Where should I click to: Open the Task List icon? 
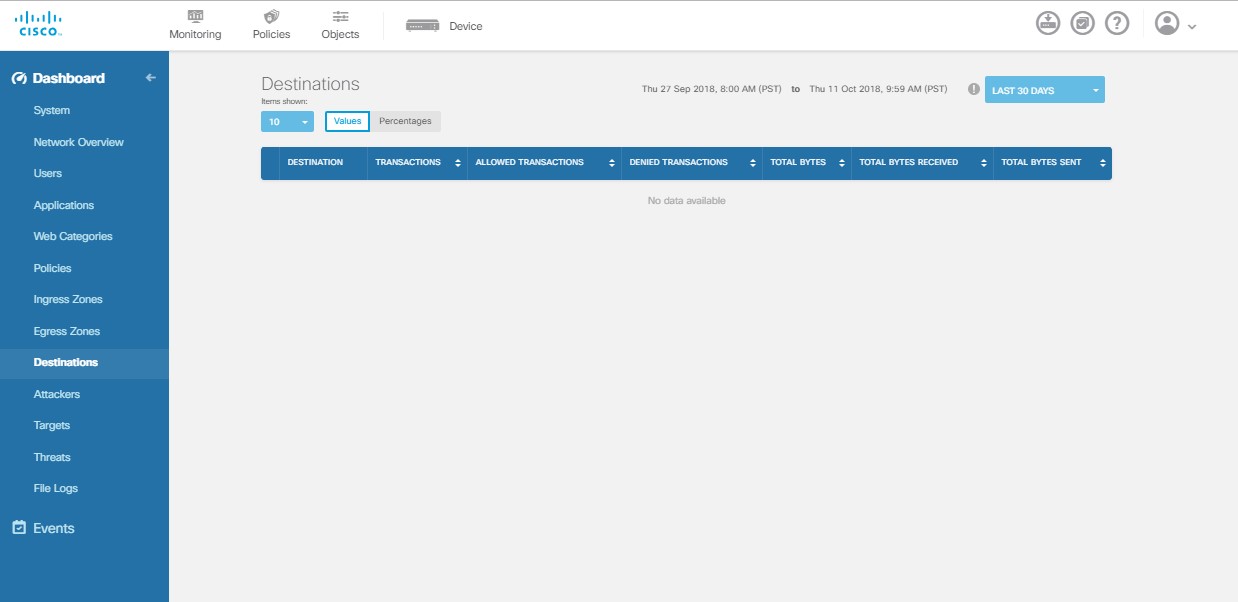(1081, 23)
